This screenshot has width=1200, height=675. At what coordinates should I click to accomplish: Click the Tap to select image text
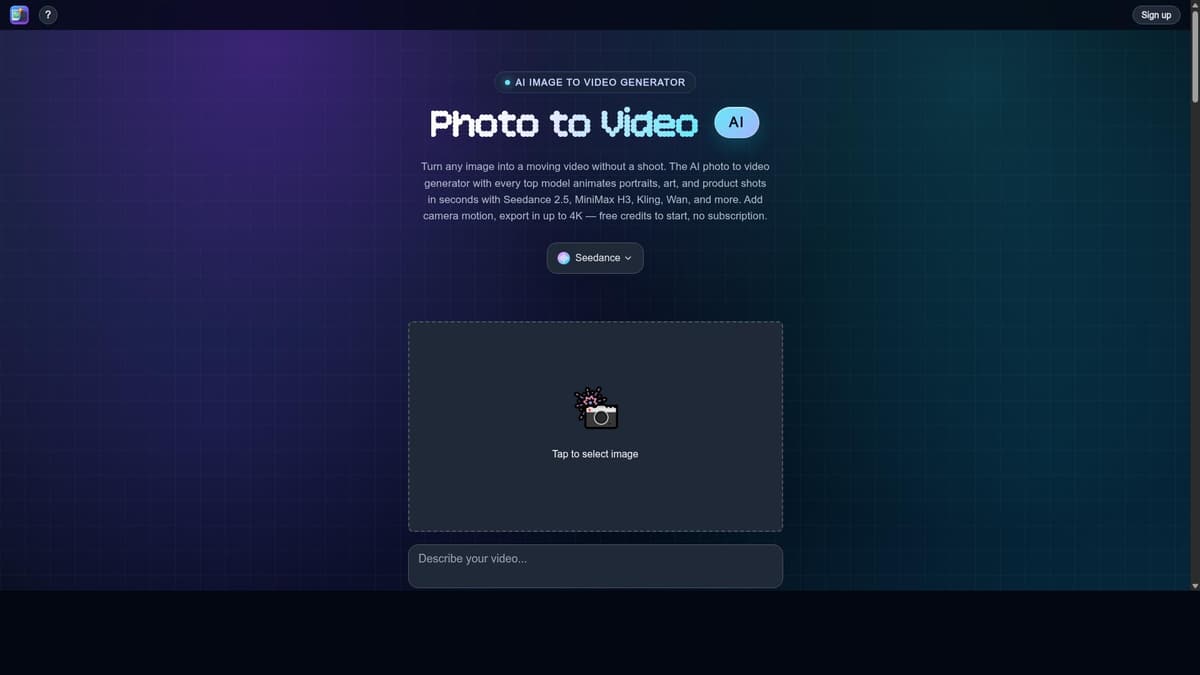pos(595,454)
